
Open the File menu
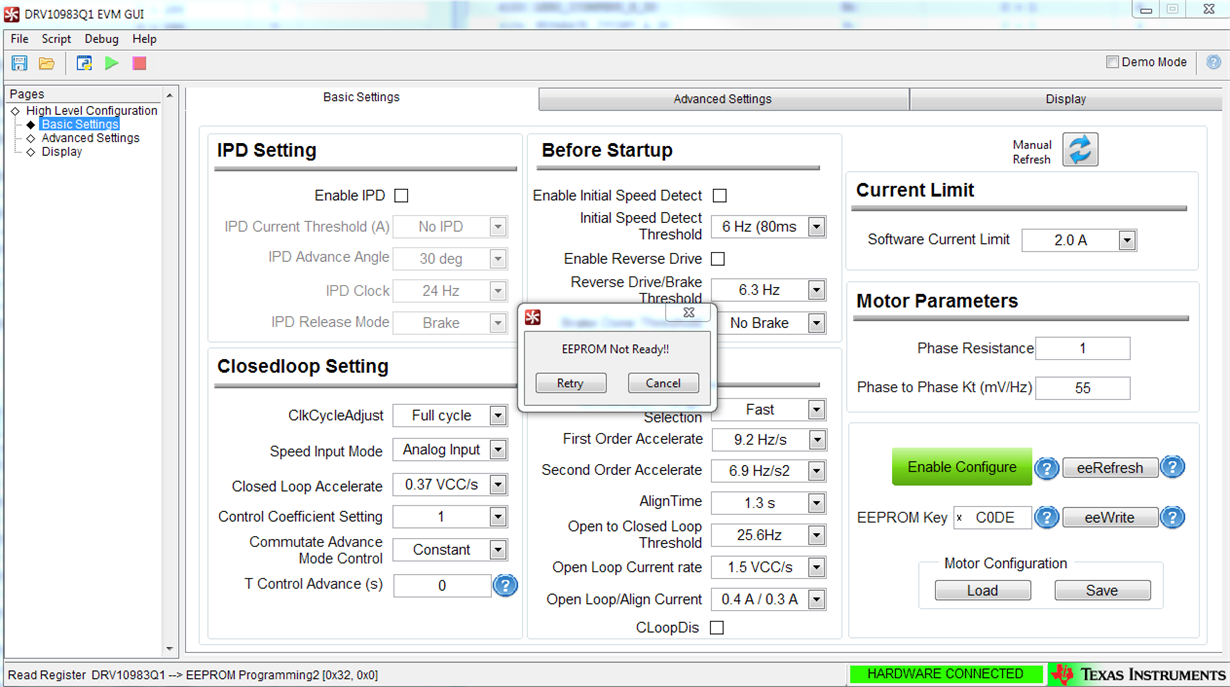pyautogui.click(x=19, y=39)
